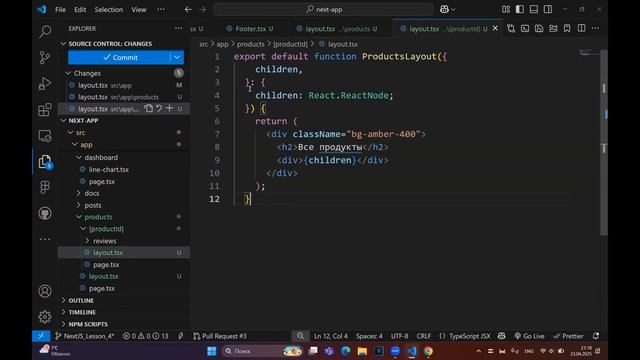
Task: Open the Run and Debug view
Action: 45,83
